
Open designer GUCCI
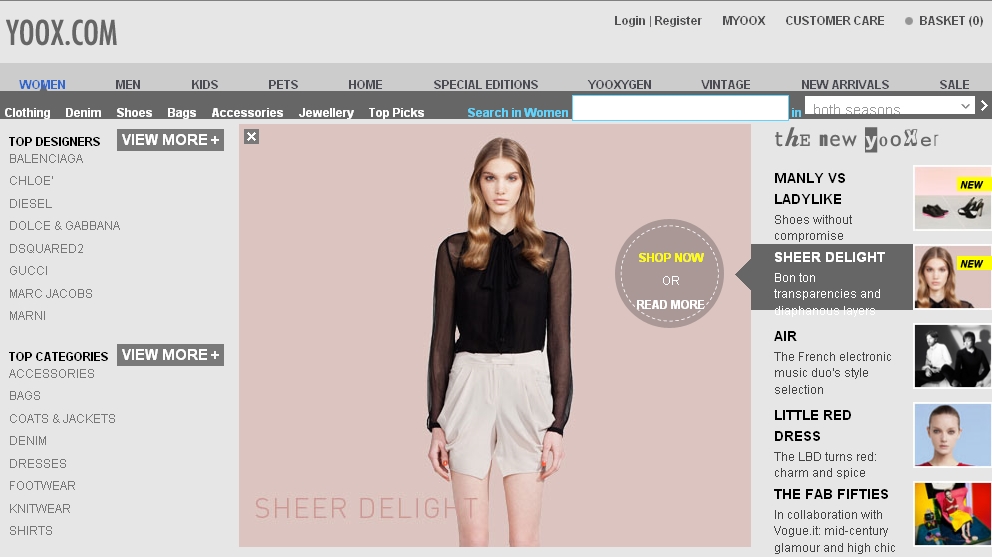[28, 271]
